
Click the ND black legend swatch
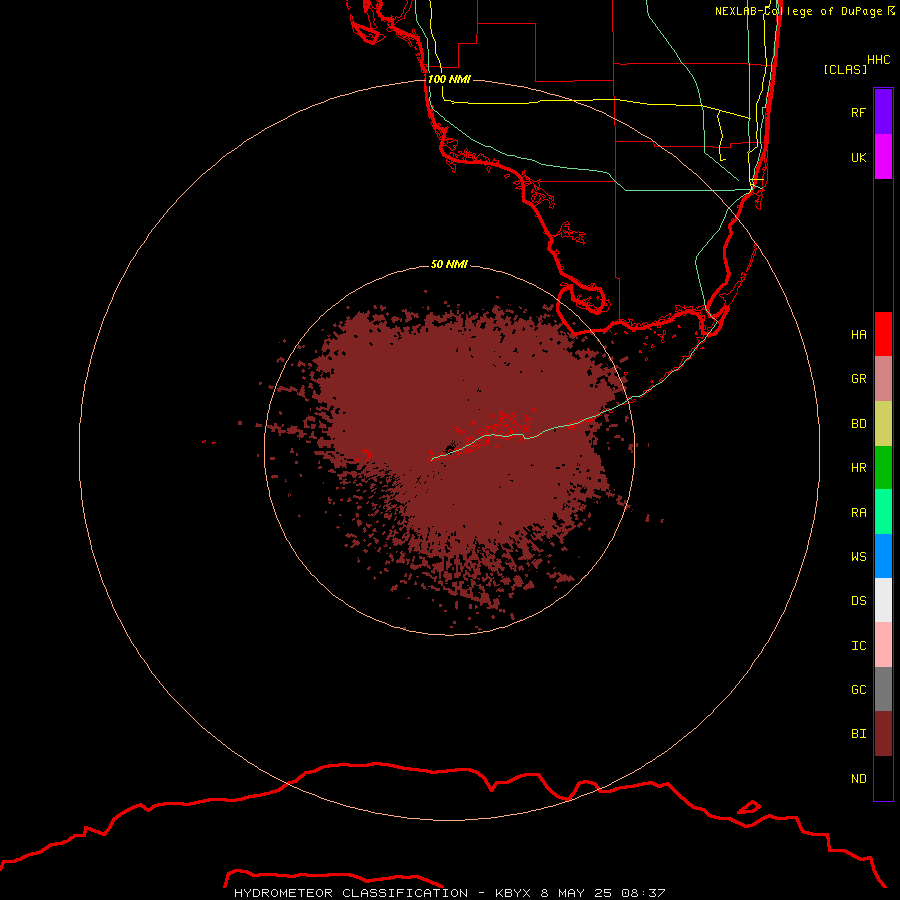883,778
